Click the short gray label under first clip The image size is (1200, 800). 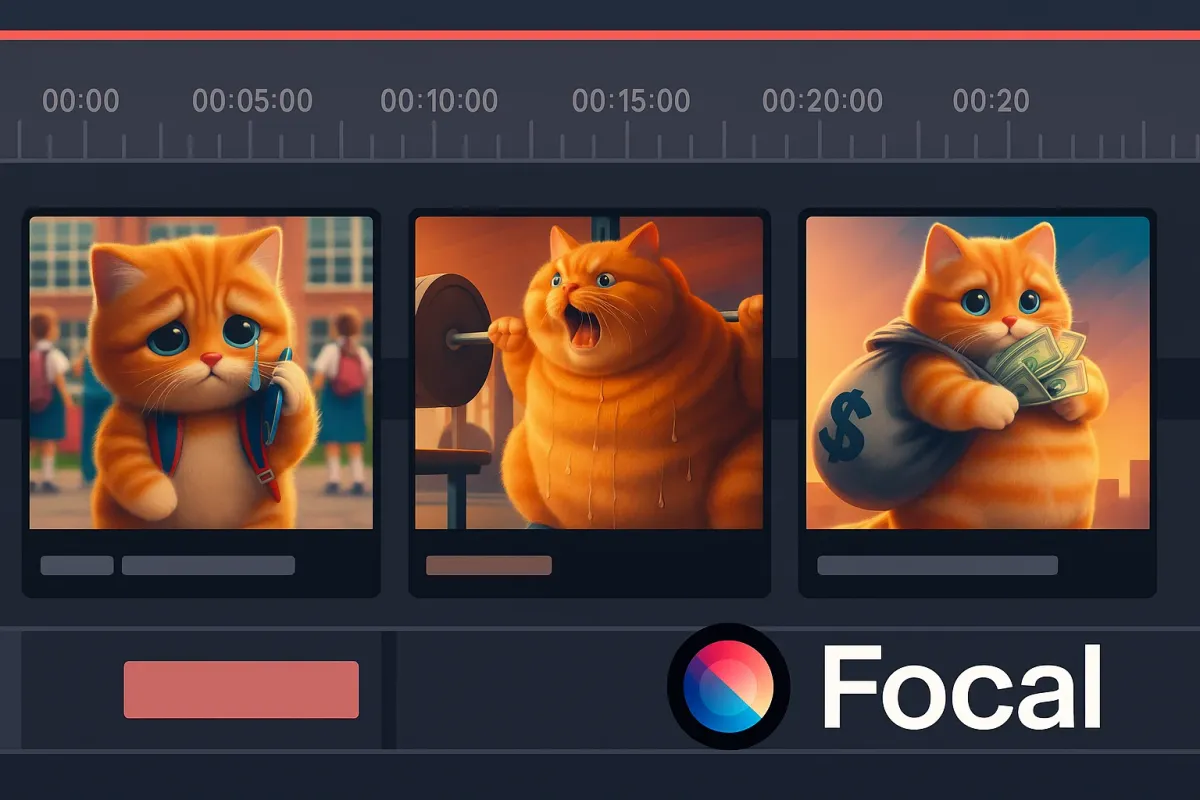77,565
